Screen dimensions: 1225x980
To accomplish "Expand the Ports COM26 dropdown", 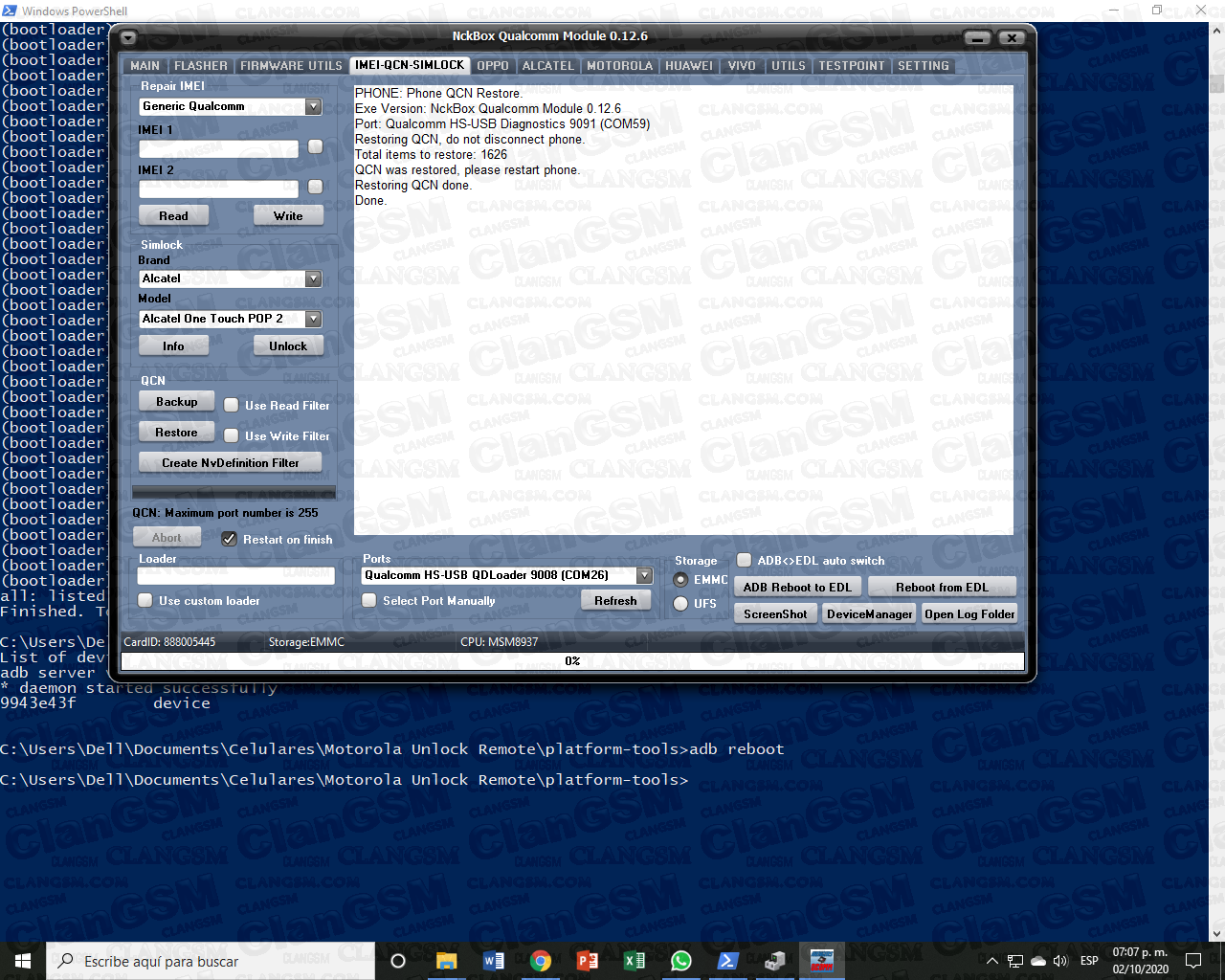I will coord(645,575).
